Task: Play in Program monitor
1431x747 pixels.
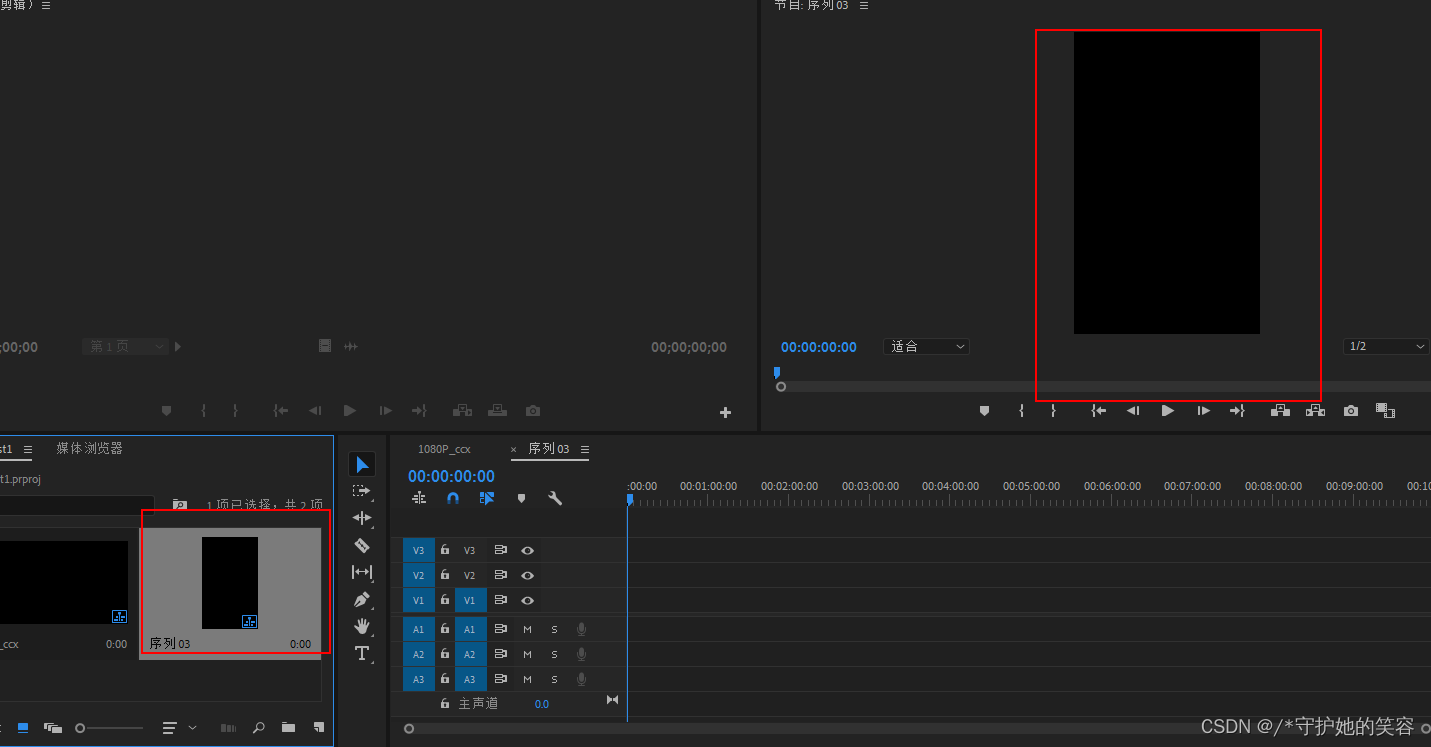Action: [1168, 410]
